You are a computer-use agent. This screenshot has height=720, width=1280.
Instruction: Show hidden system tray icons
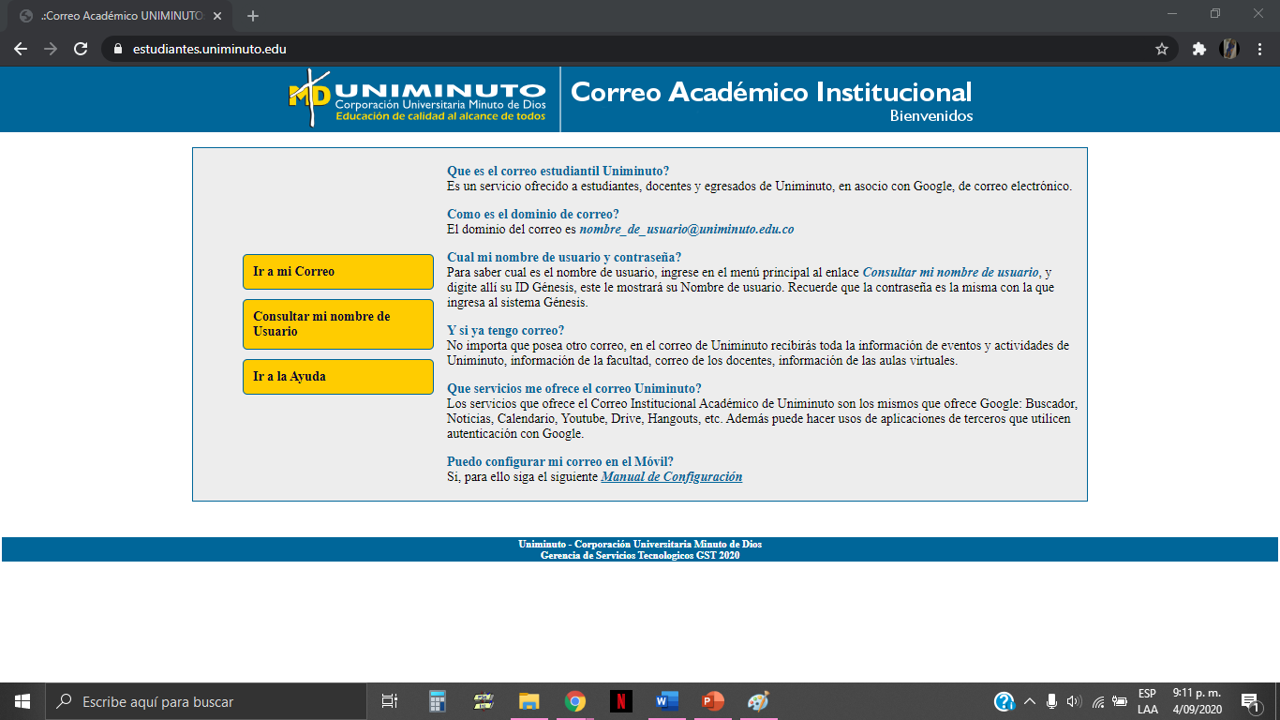click(x=1029, y=701)
